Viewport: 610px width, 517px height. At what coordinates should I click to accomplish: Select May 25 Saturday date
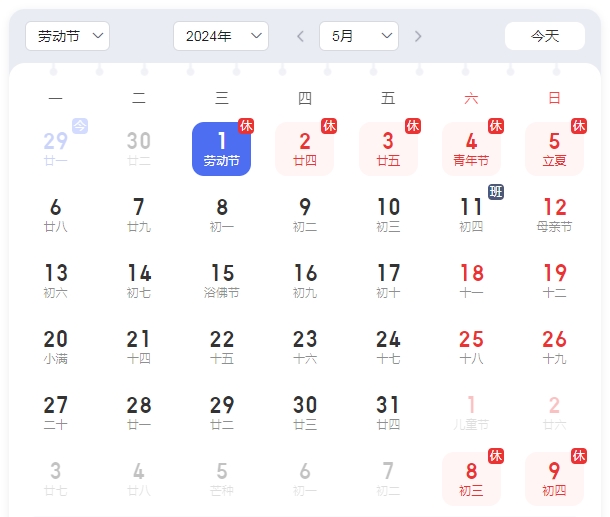[x=471, y=347]
